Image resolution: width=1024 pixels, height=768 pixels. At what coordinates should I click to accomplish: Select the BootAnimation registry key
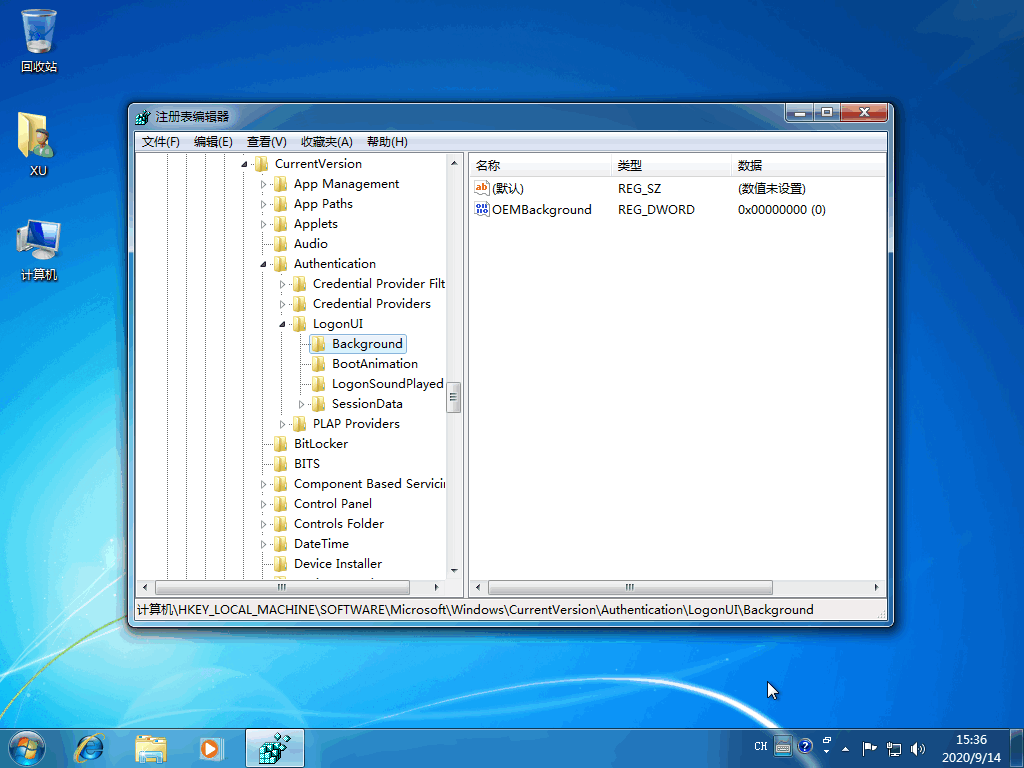[x=374, y=364]
